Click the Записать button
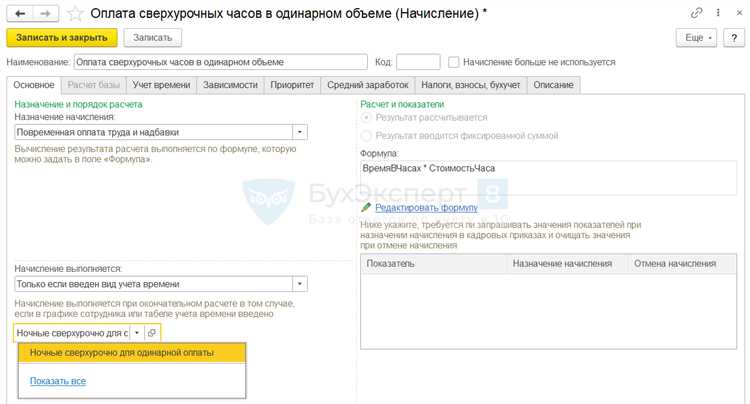This screenshot has height=404, width=750. click(x=153, y=38)
